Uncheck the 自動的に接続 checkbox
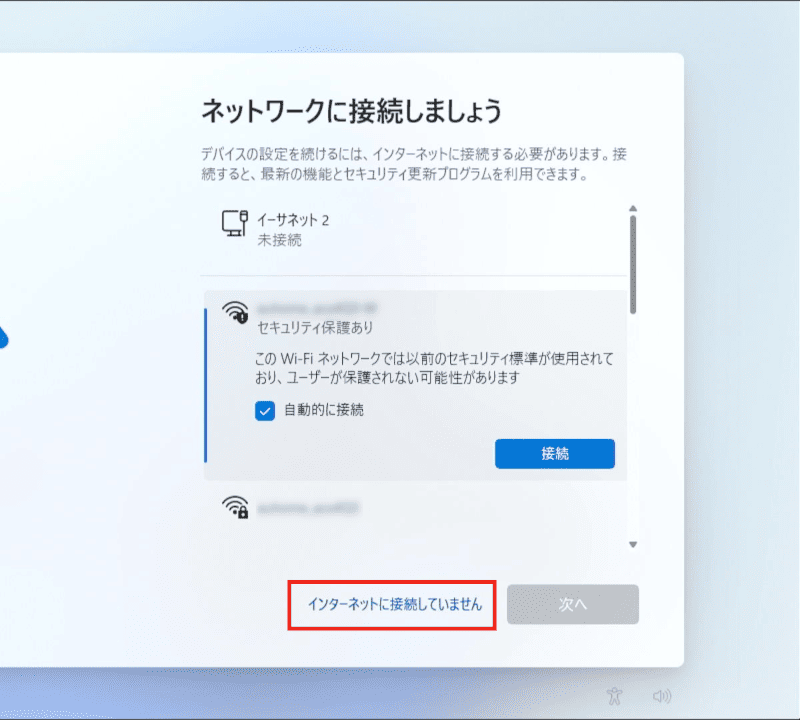This screenshot has width=800, height=720. 265,410
